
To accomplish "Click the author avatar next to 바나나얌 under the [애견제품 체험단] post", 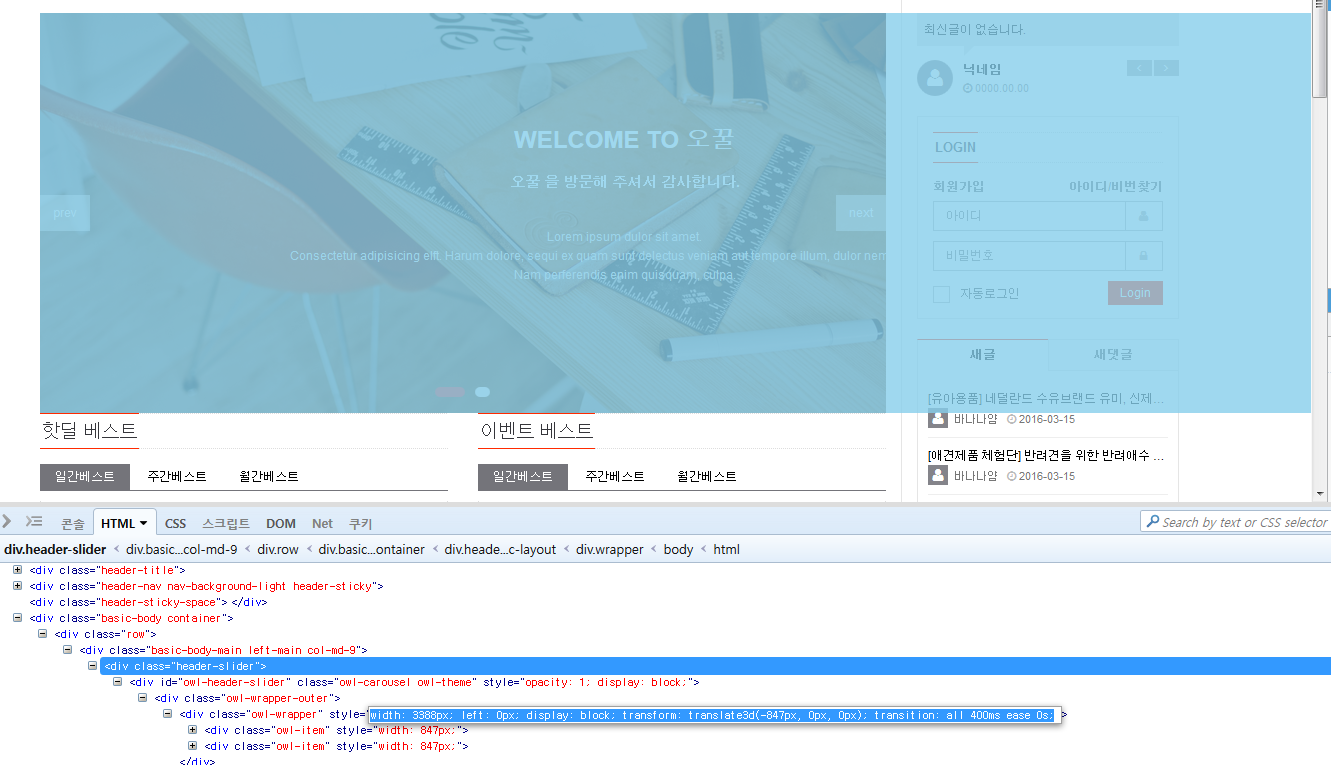I will point(938,475).
